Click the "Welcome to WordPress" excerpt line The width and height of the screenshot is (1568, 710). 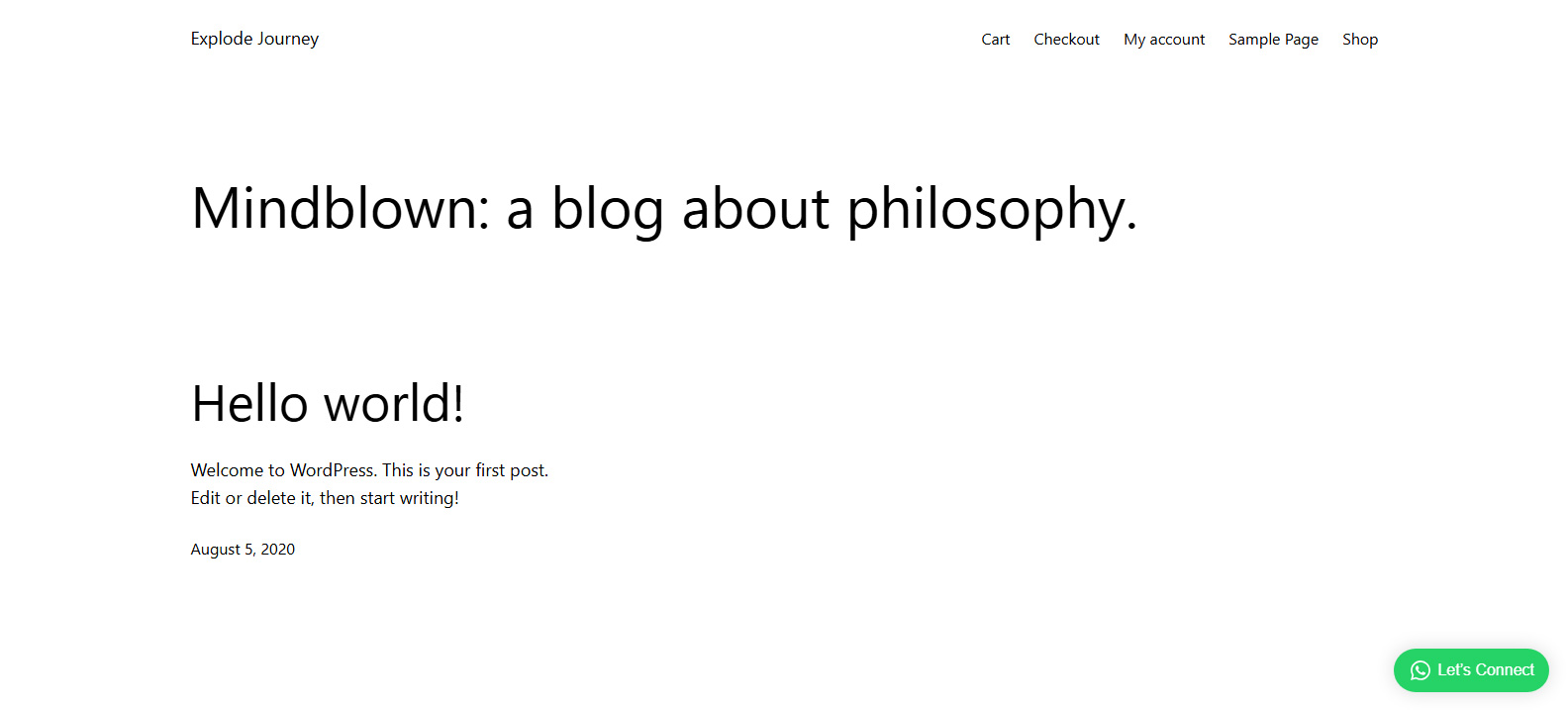tap(369, 470)
